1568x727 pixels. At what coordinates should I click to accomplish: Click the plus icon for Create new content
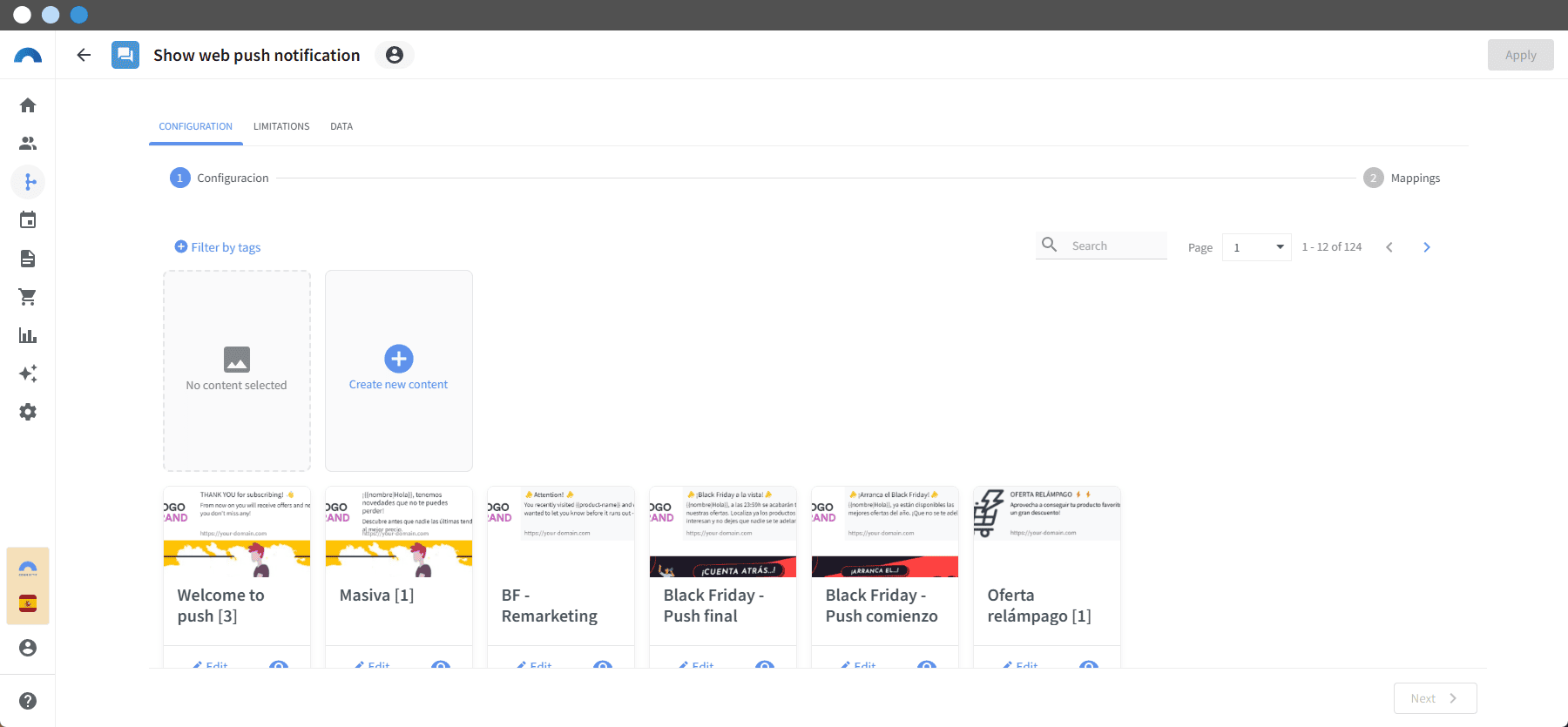point(399,359)
